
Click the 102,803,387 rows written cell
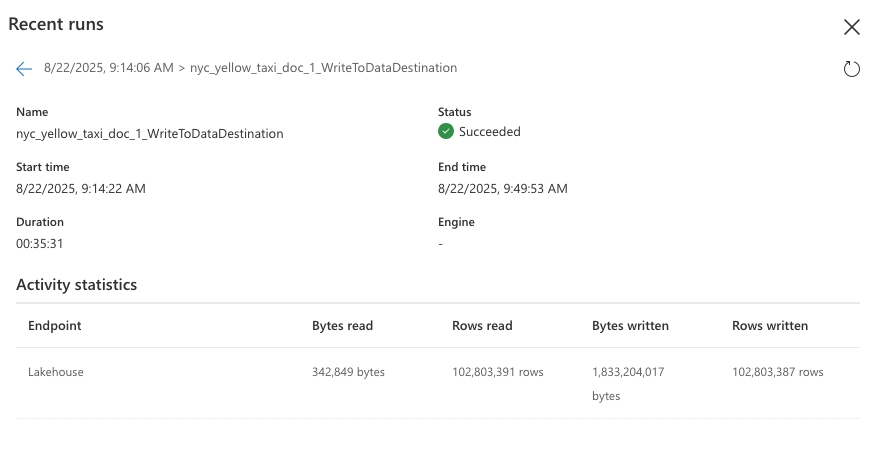pos(778,372)
